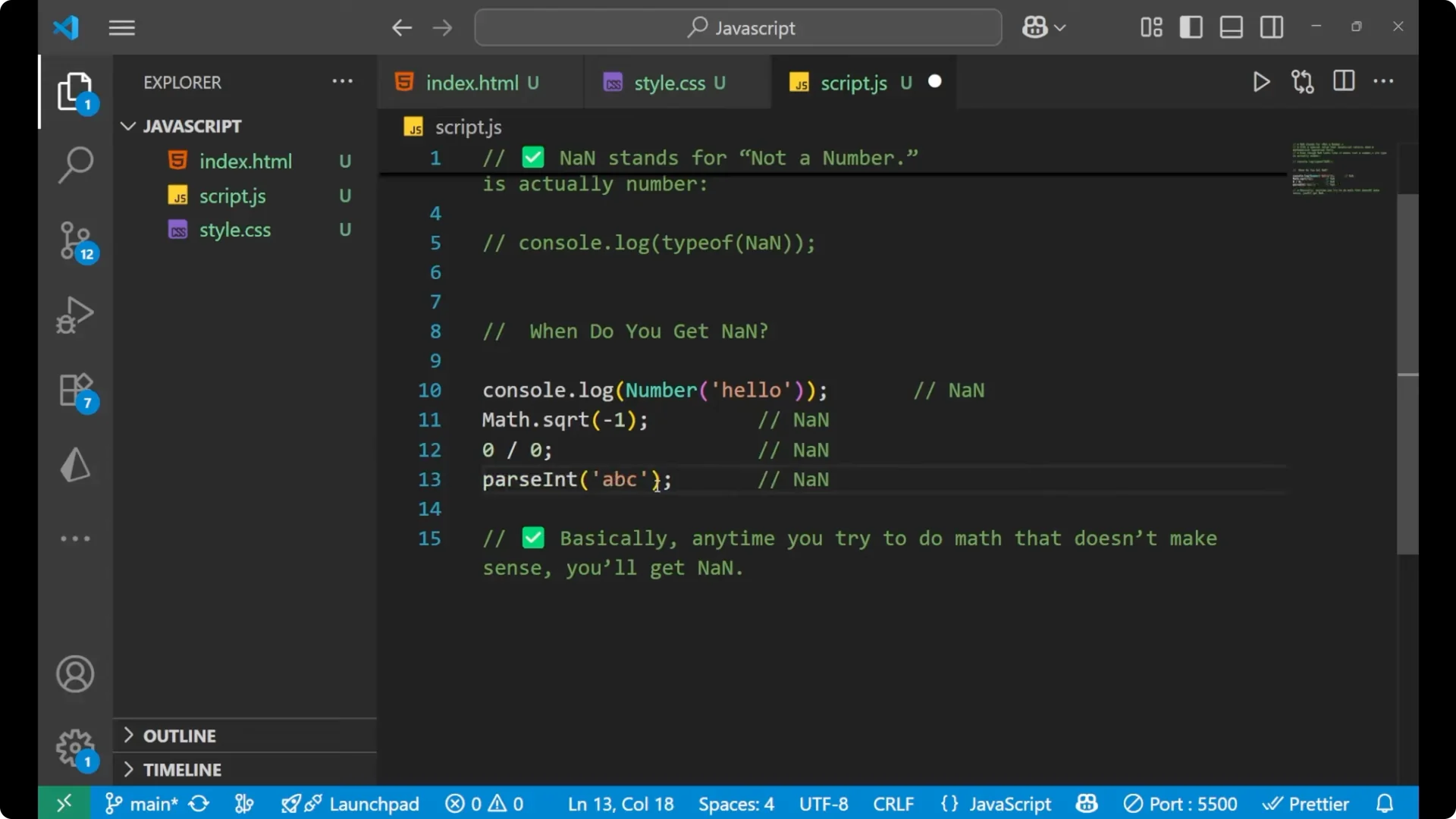Toggle the secondary sidebar
Image resolution: width=1456 pixels, height=819 pixels.
pyautogui.click(x=1271, y=27)
